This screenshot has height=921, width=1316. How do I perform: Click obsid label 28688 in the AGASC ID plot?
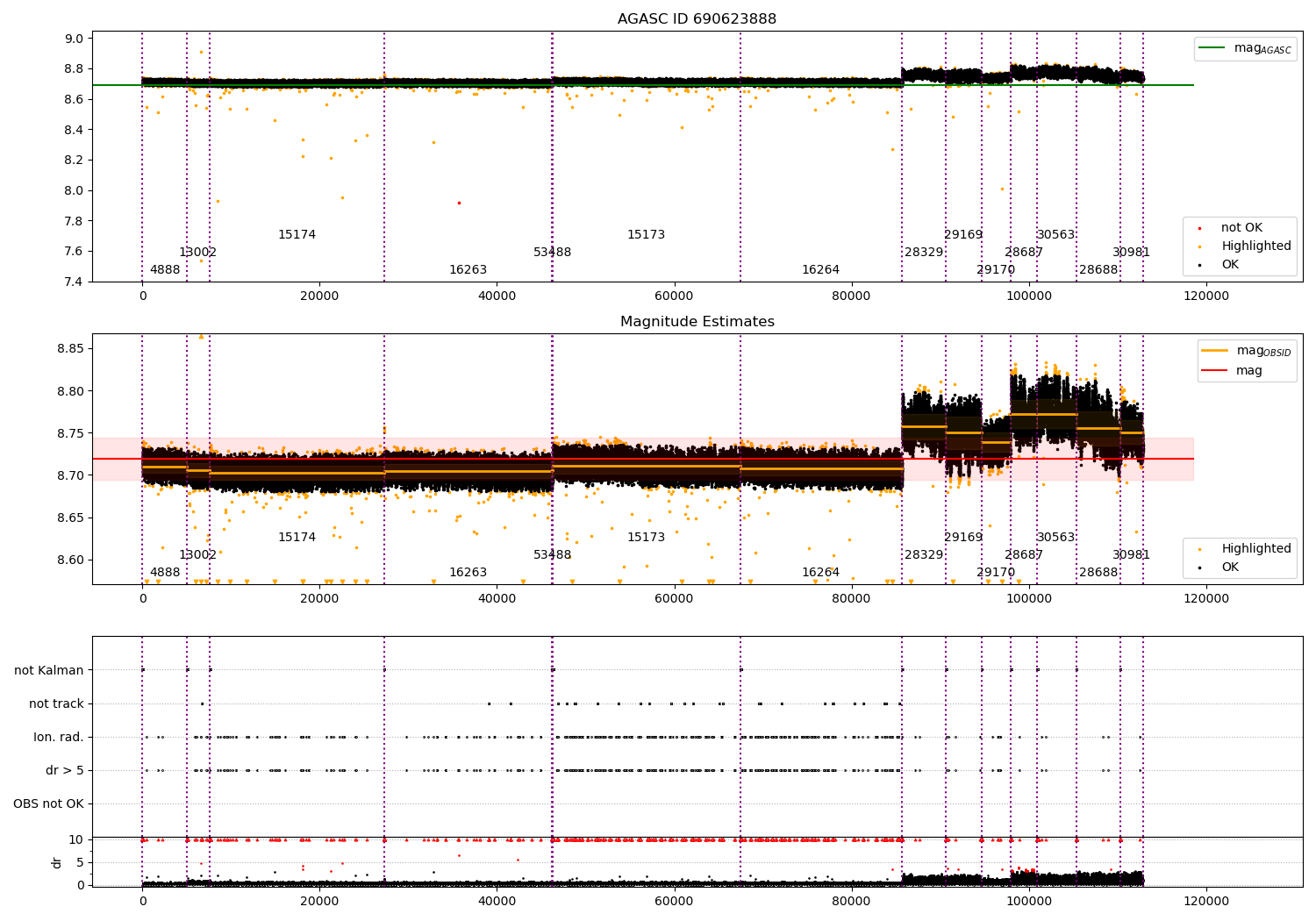tap(1098, 270)
